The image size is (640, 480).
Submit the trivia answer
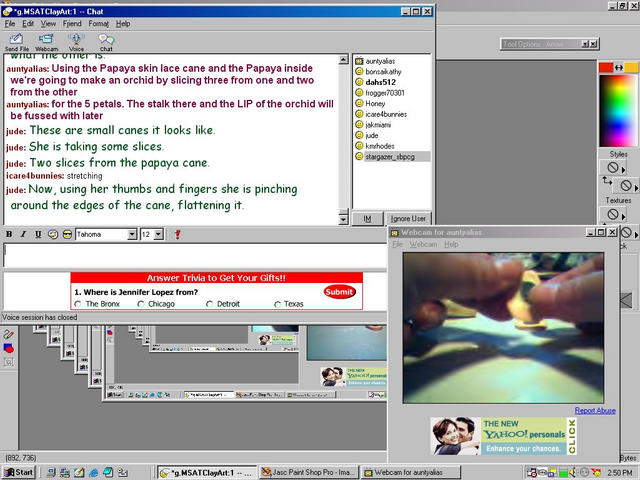pos(339,292)
